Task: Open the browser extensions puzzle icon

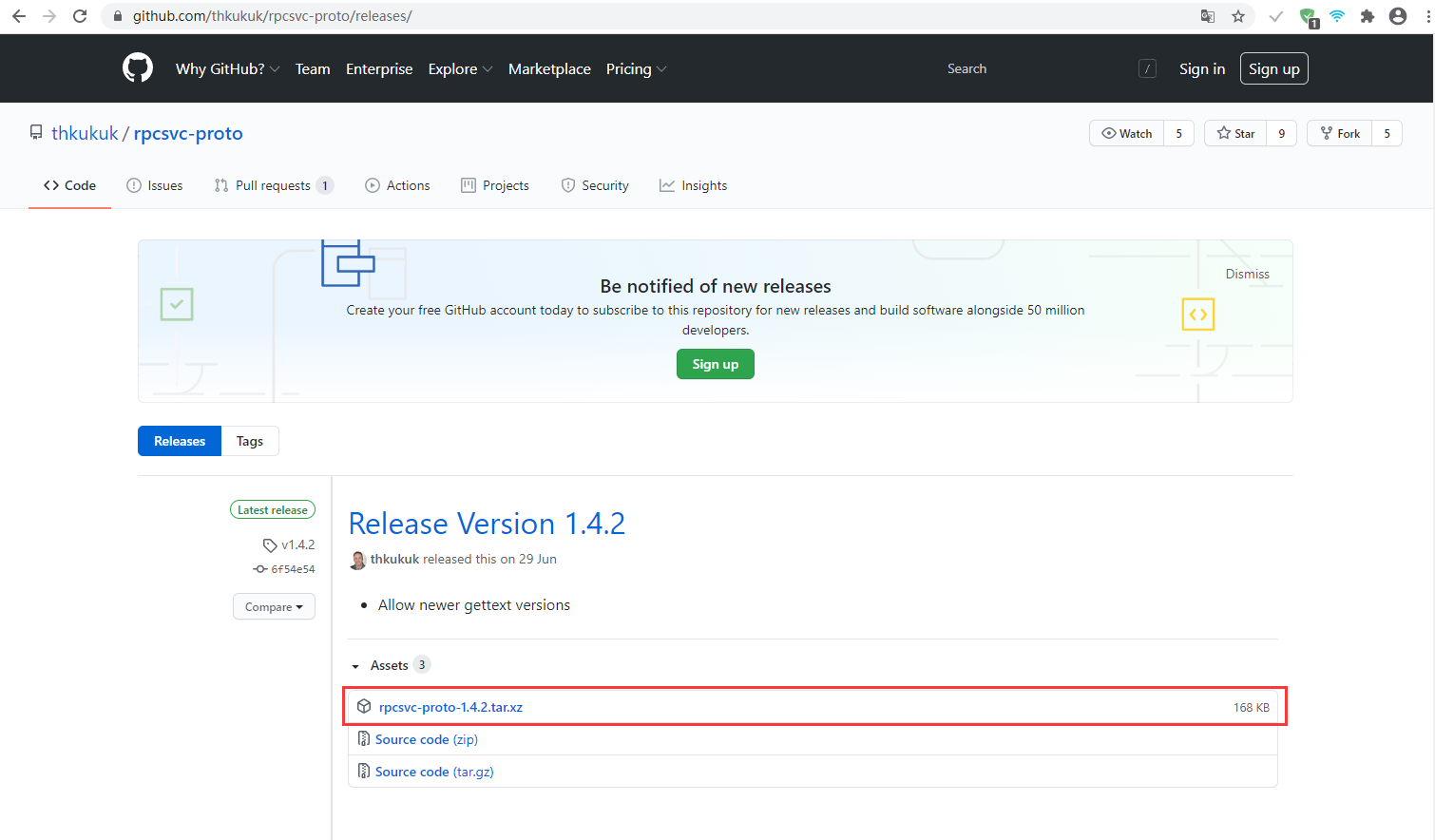Action: click(x=1367, y=16)
